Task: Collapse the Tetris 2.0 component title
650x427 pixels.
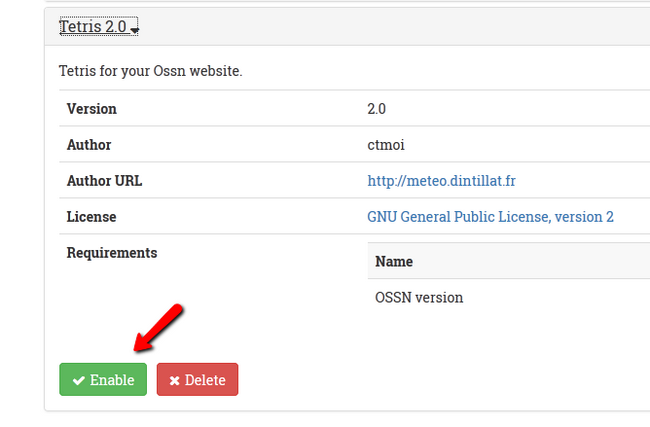Action: point(94,27)
